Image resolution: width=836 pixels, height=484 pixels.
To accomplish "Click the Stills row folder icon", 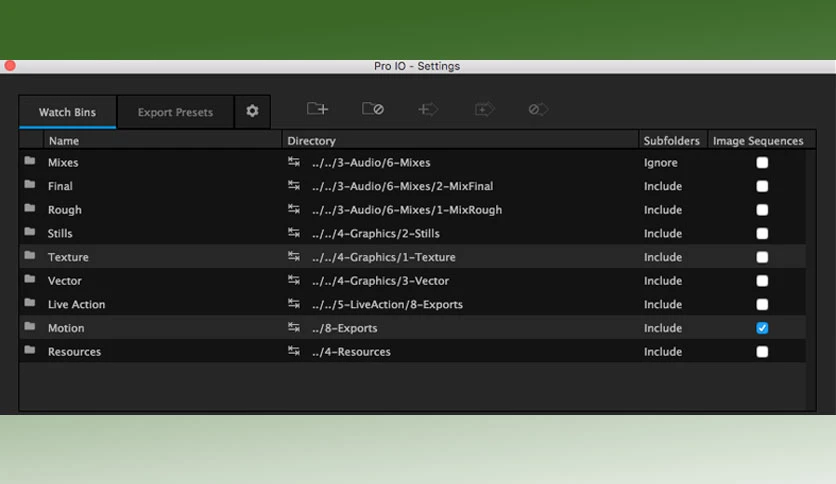I will [30, 232].
